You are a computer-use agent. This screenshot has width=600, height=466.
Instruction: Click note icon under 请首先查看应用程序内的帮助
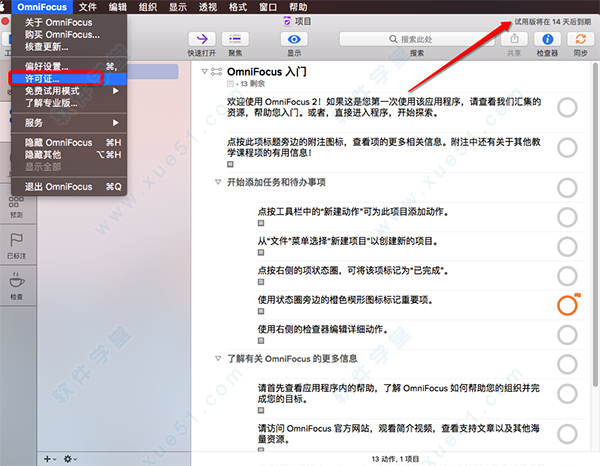click(x=261, y=410)
